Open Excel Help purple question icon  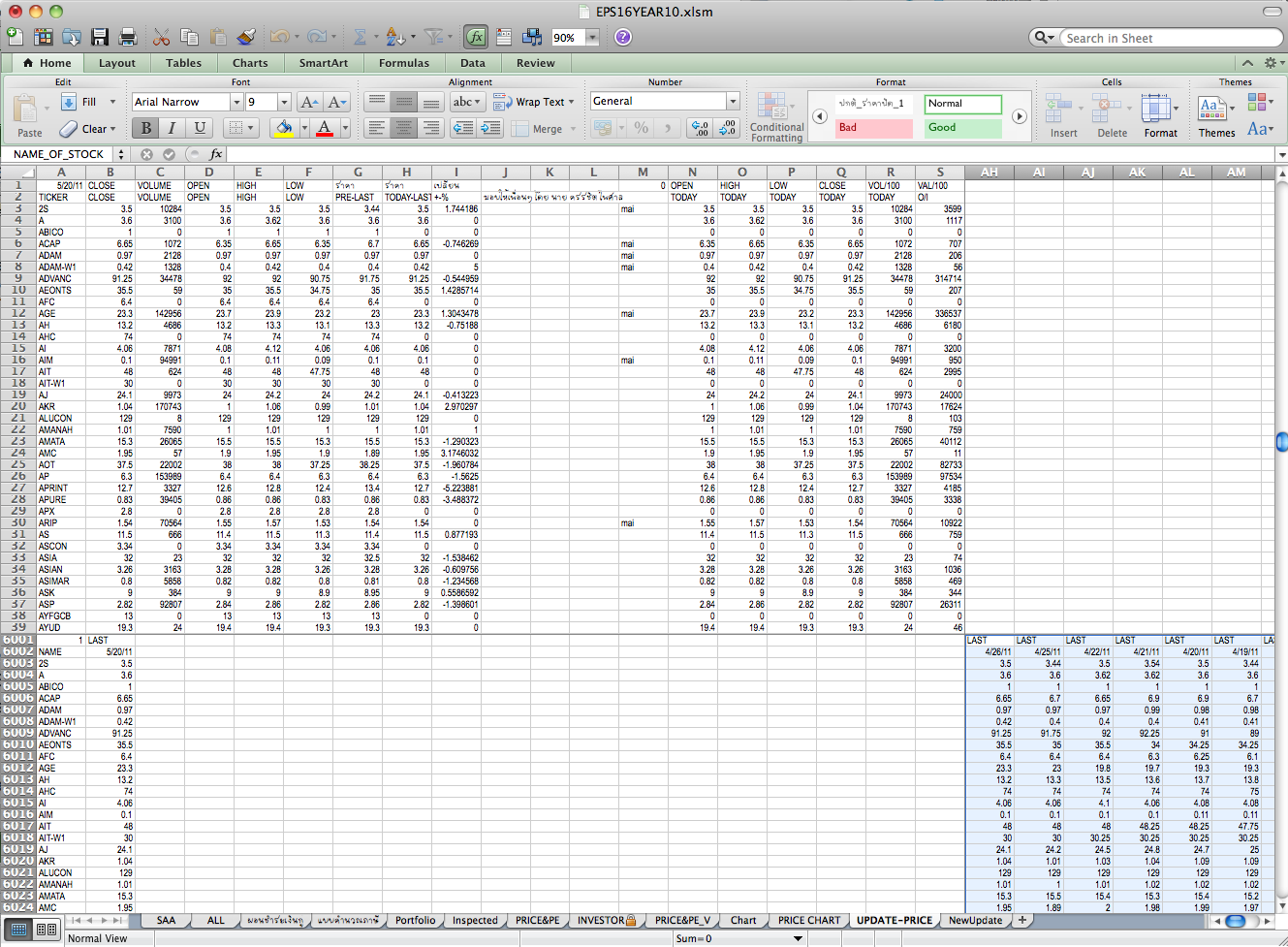click(x=623, y=37)
